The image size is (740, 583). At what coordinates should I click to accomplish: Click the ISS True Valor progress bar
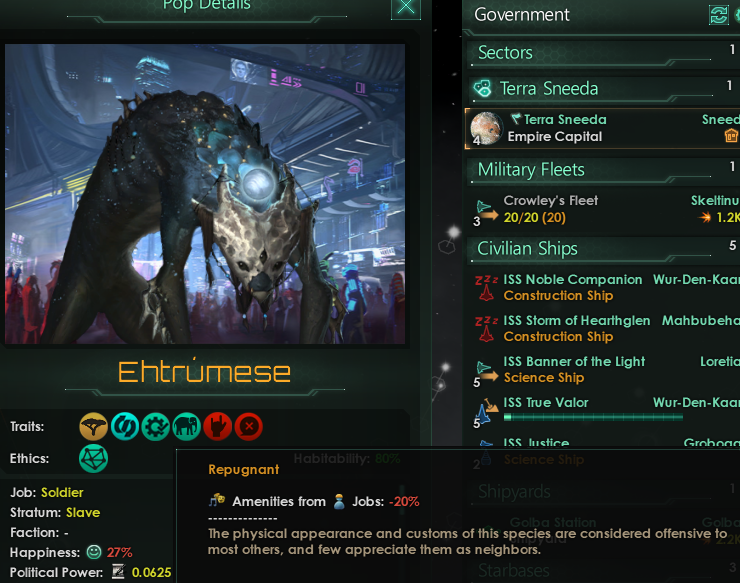[593, 417]
